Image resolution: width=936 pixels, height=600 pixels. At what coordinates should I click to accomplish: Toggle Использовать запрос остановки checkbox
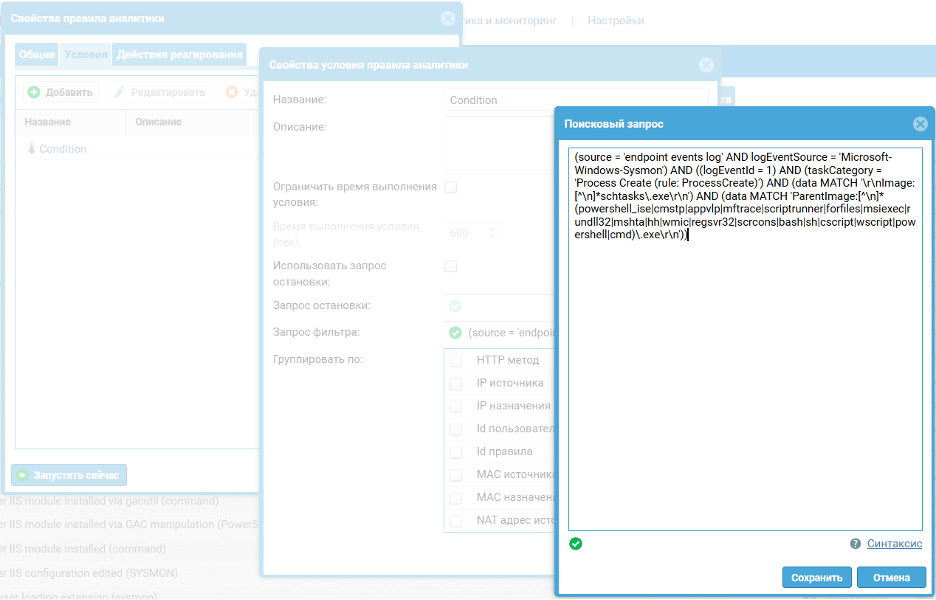pos(451,266)
